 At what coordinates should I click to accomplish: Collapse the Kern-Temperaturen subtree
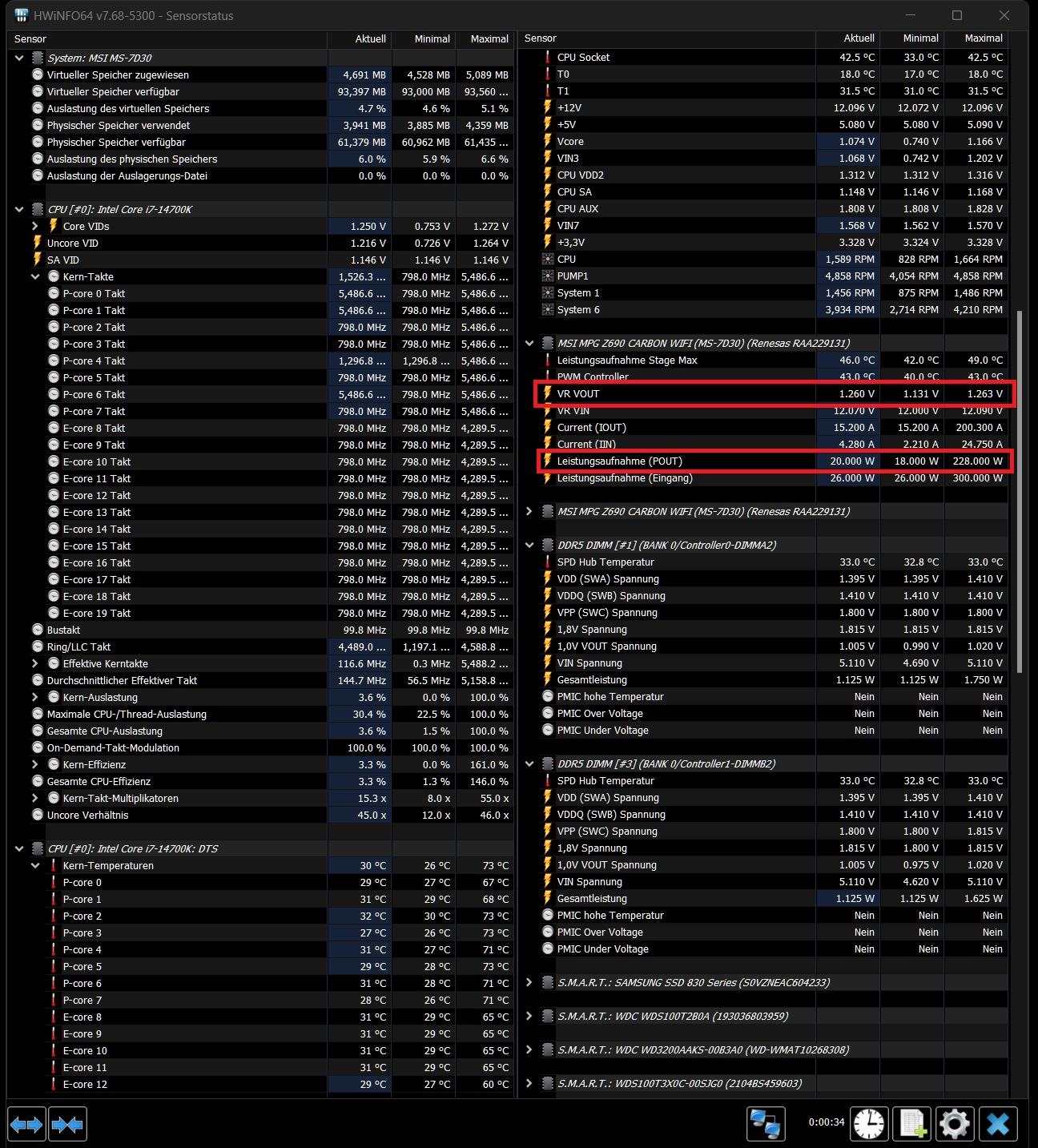pos(35,865)
